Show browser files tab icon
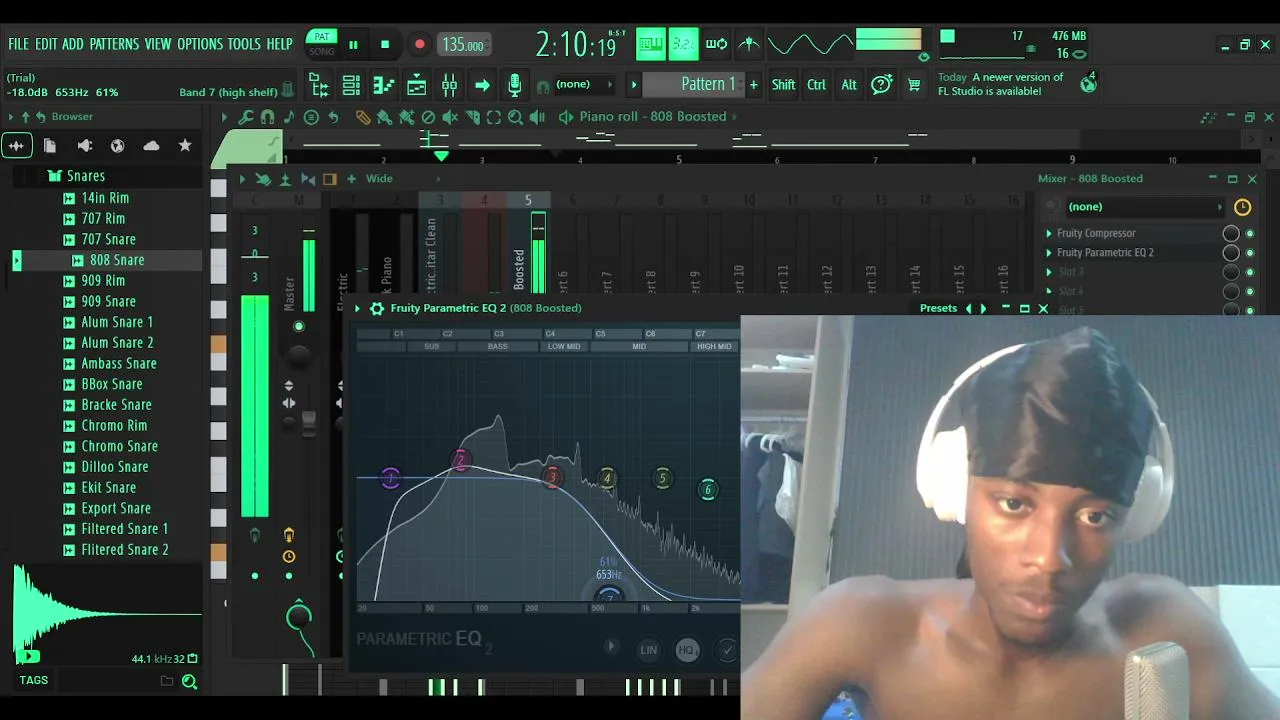 pyautogui.click(x=49, y=146)
